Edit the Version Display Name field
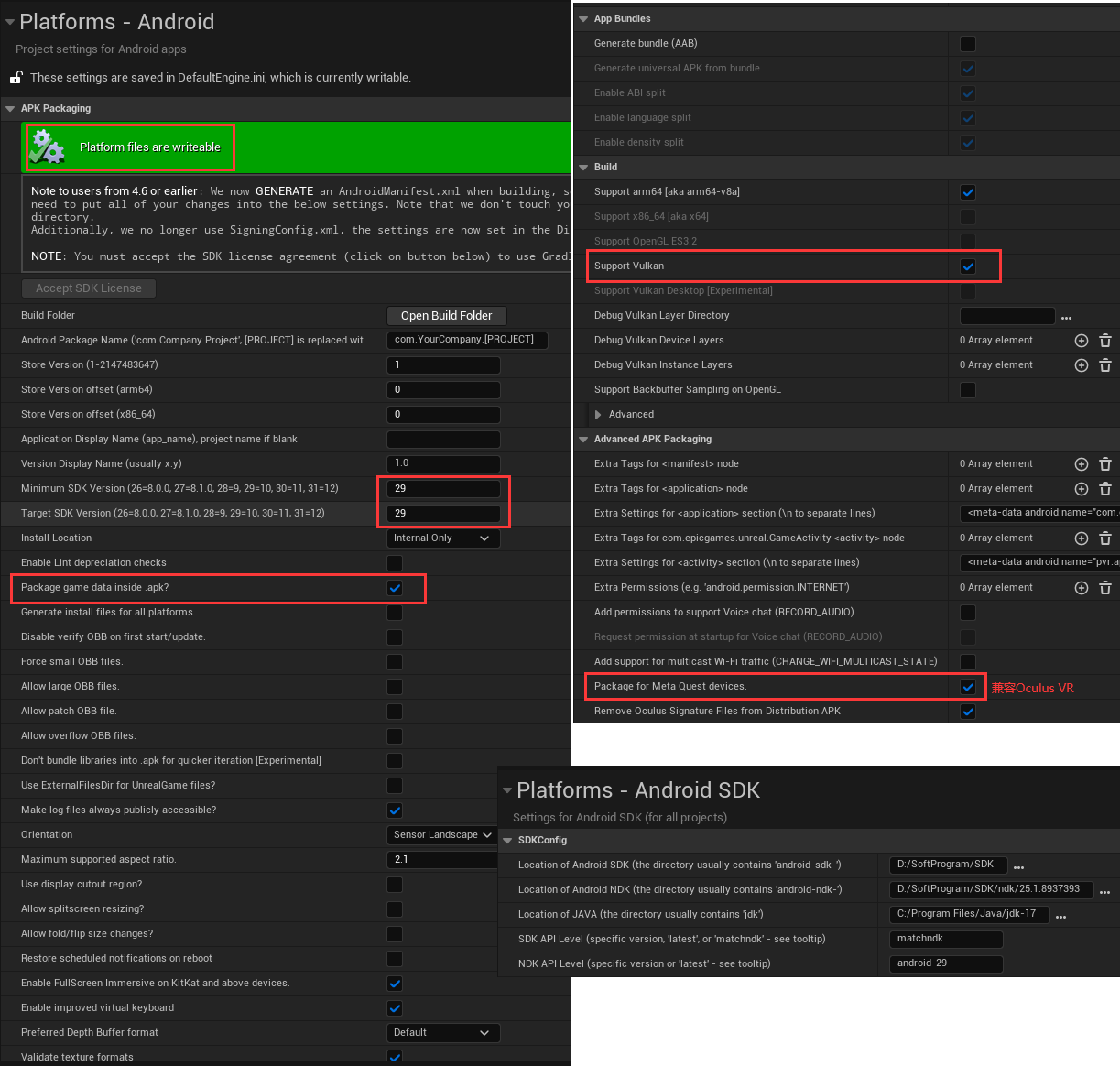Image resolution: width=1120 pixels, height=1066 pixels. 443,464
